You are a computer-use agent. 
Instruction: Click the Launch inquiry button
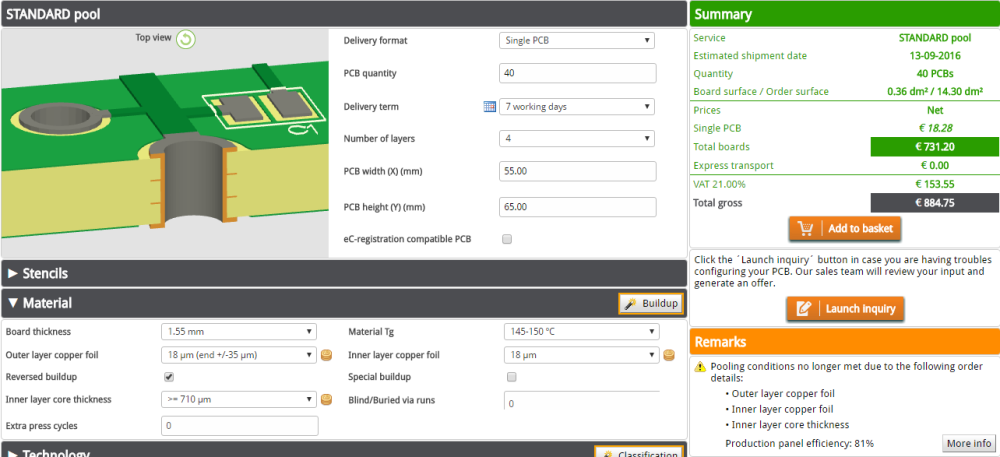[x=844, y=309]
